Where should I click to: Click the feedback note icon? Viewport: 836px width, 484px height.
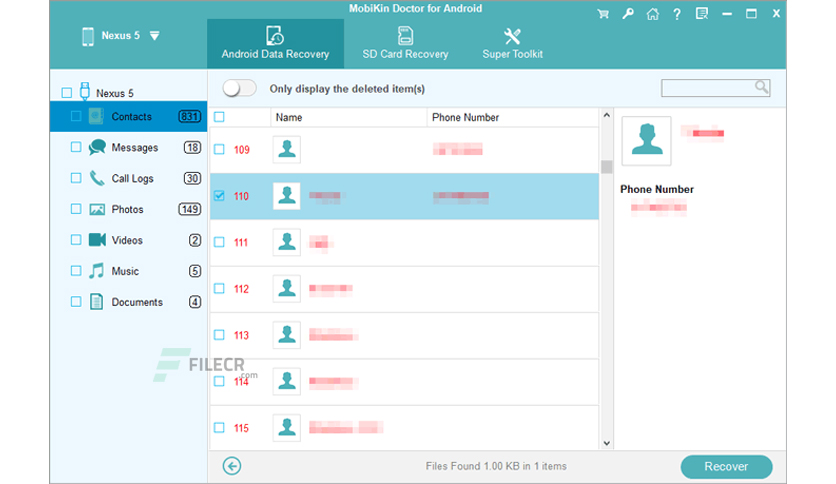702,14
